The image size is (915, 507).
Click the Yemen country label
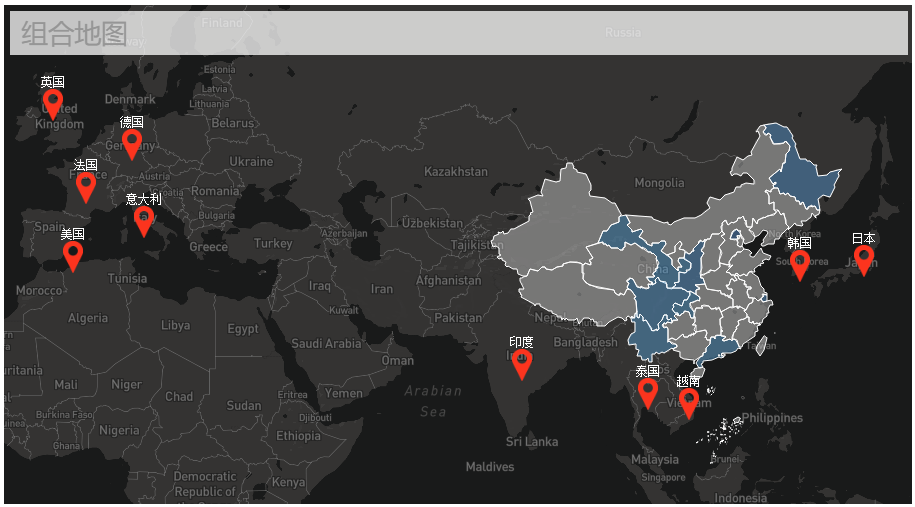click(344, 393)
